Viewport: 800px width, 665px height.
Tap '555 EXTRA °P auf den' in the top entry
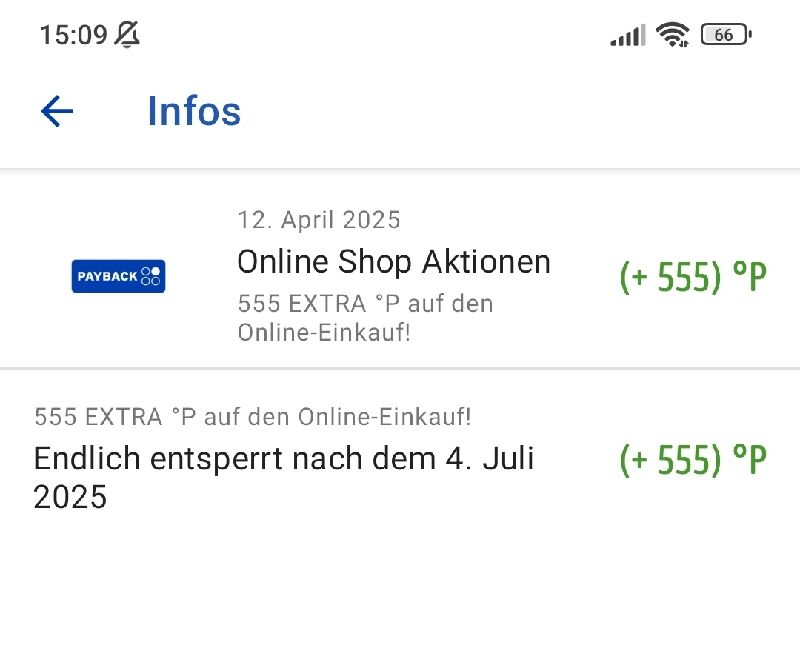click(365, 304)
